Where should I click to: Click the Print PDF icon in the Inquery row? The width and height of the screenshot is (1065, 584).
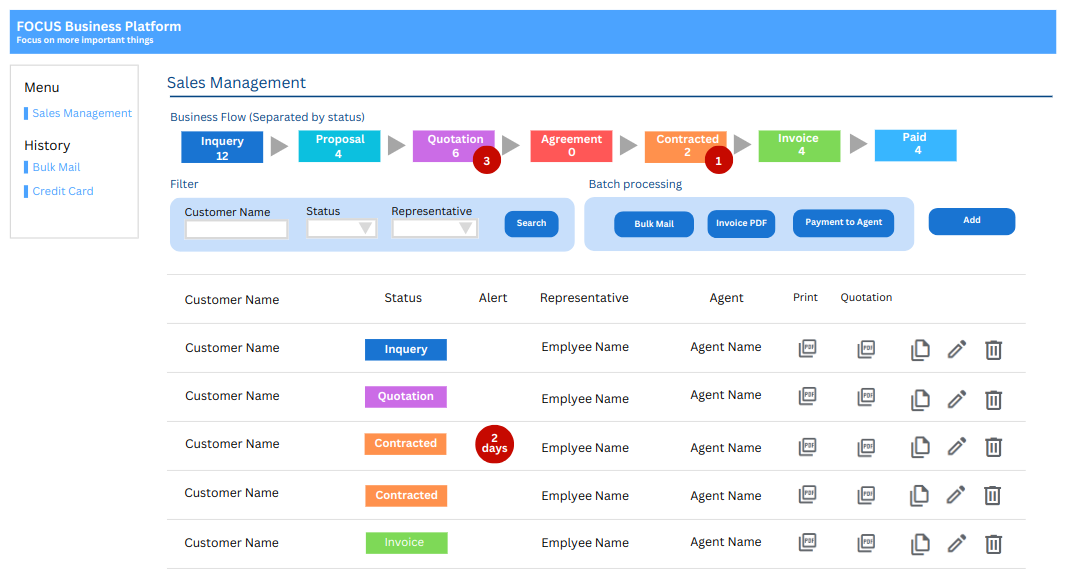[x=808, y=349]
